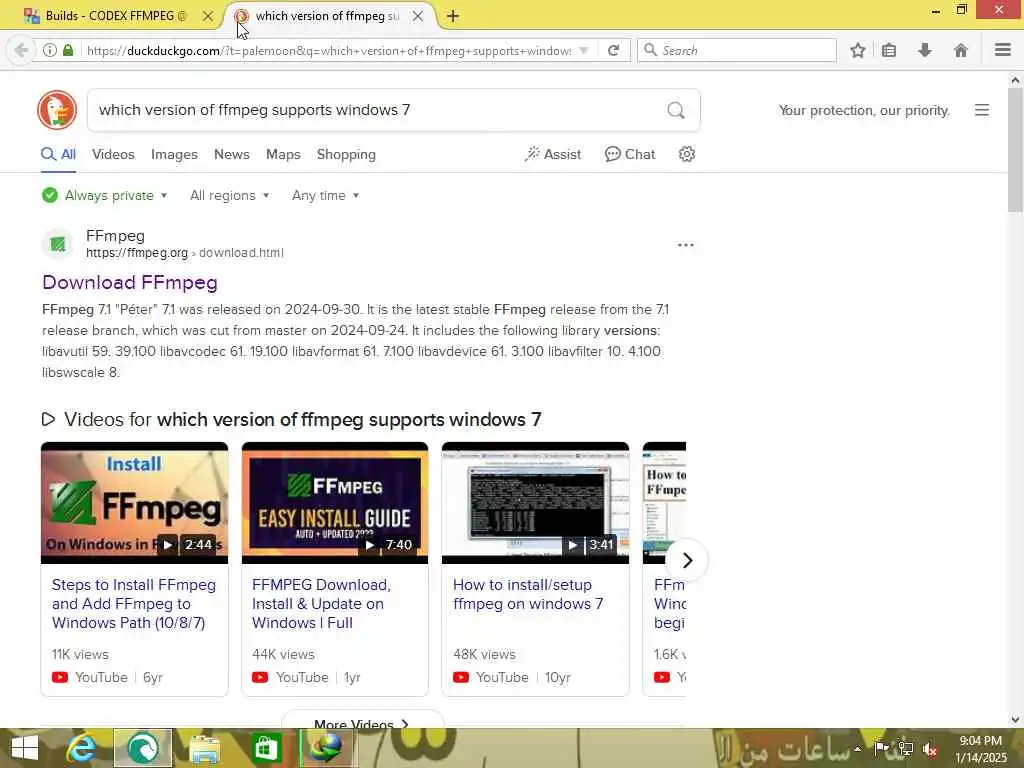
Task: Open the Chat feature
Action: [630, 154]
